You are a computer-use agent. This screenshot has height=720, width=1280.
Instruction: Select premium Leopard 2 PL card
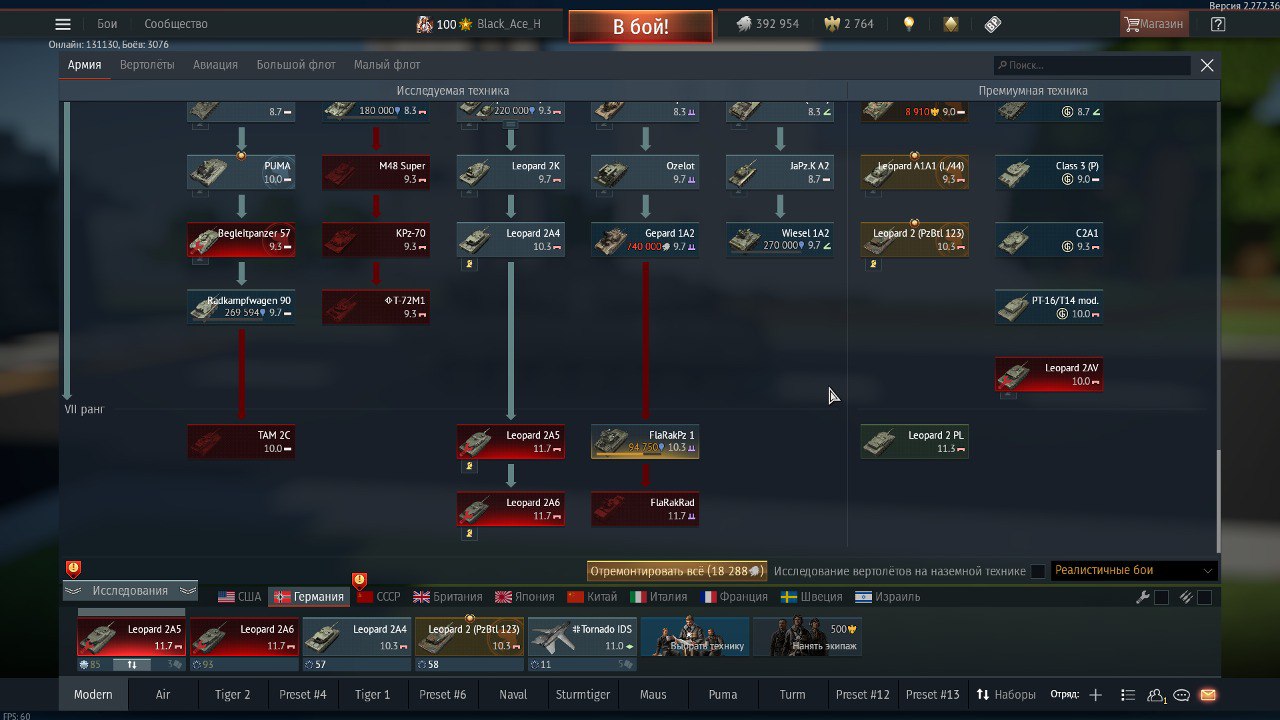915,441
